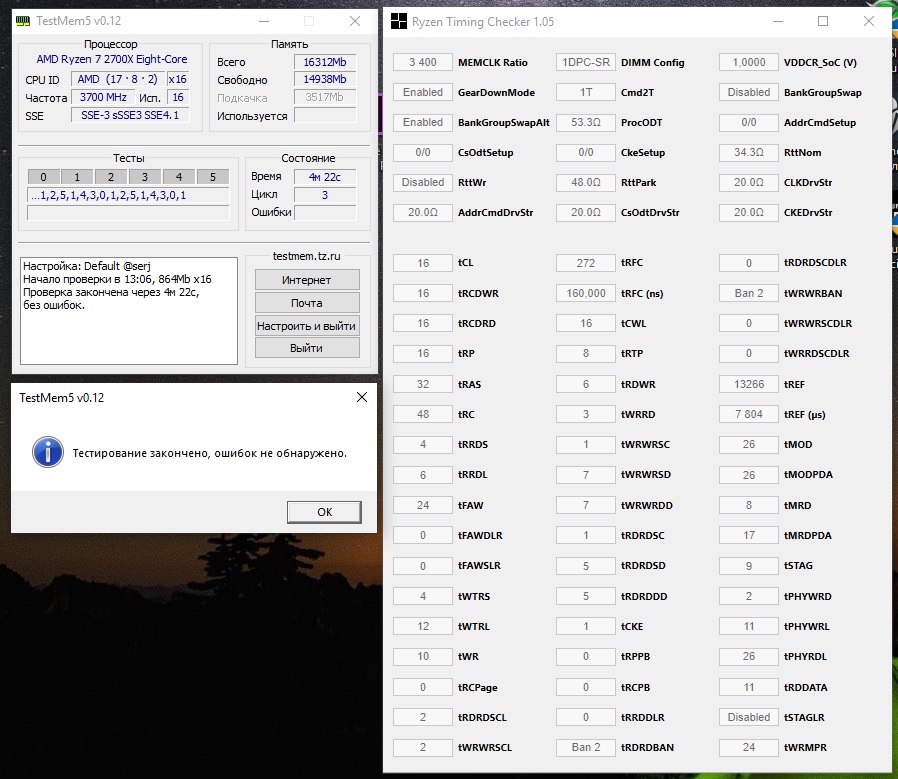Click the Время value 4м 22с
Screen dimensions: 898x779
tap(325, 177)
